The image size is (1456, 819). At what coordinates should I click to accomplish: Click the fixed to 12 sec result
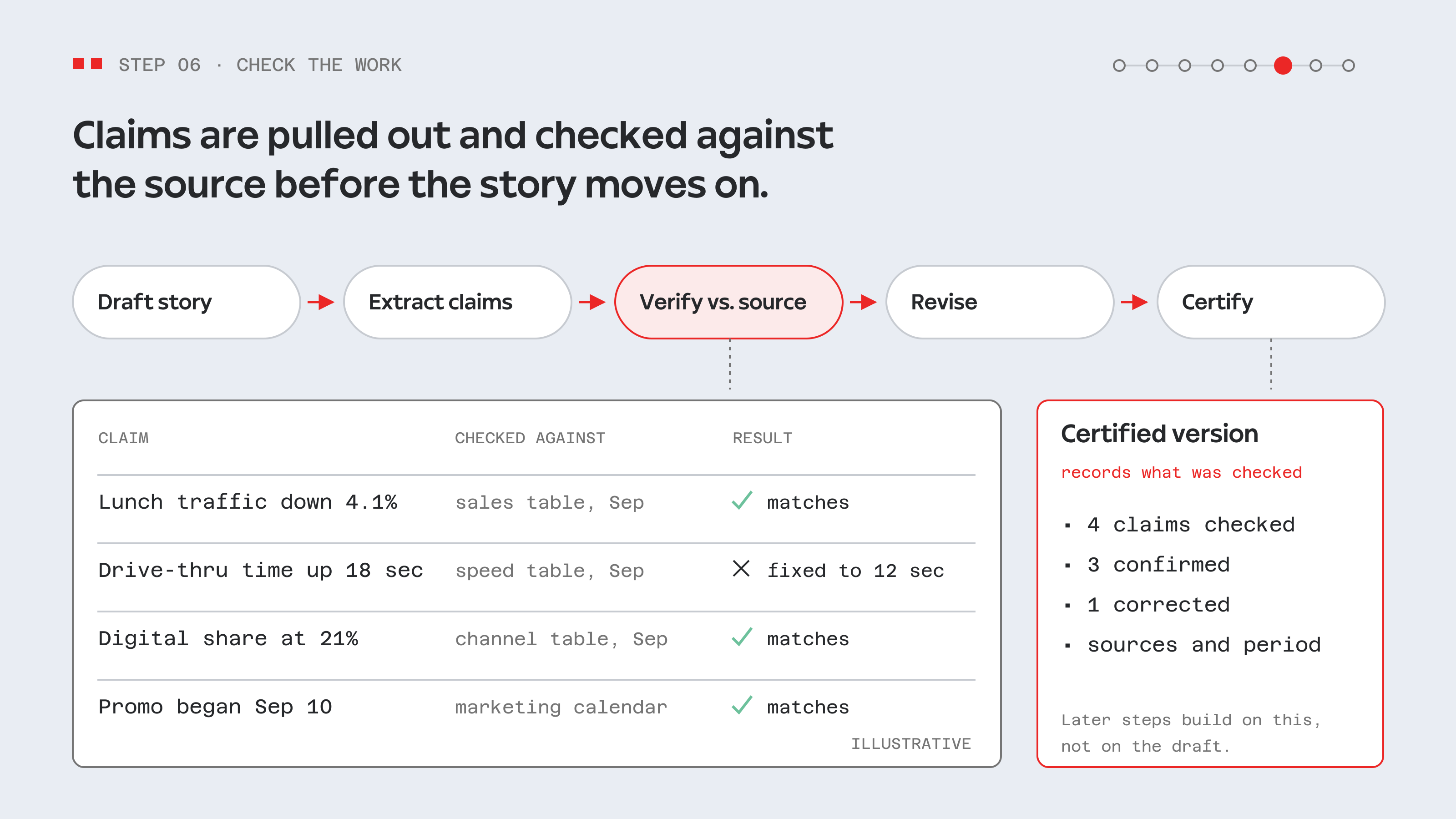click(855, 571)
